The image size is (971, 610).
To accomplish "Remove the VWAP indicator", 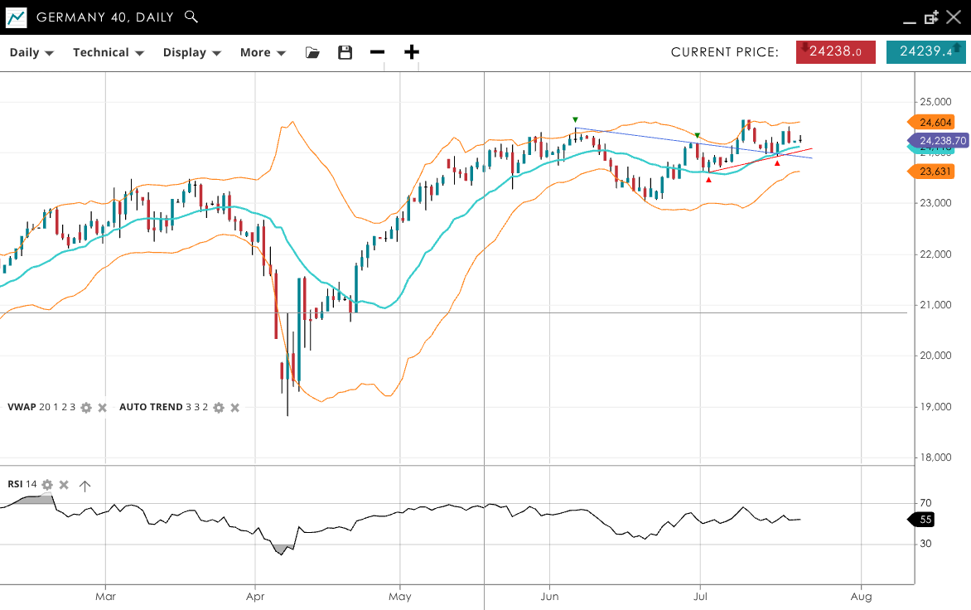I will (102, 408).
